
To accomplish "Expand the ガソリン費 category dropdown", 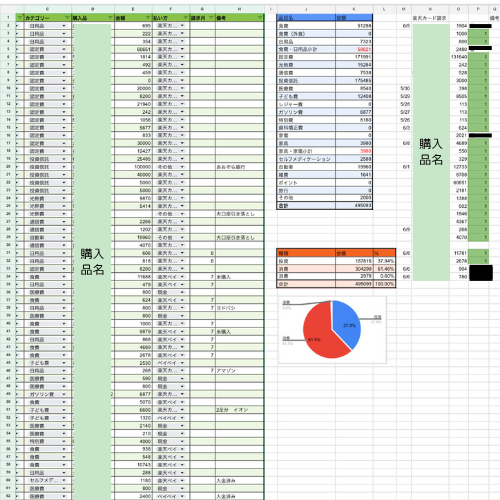I will click(x=64, y=394).
